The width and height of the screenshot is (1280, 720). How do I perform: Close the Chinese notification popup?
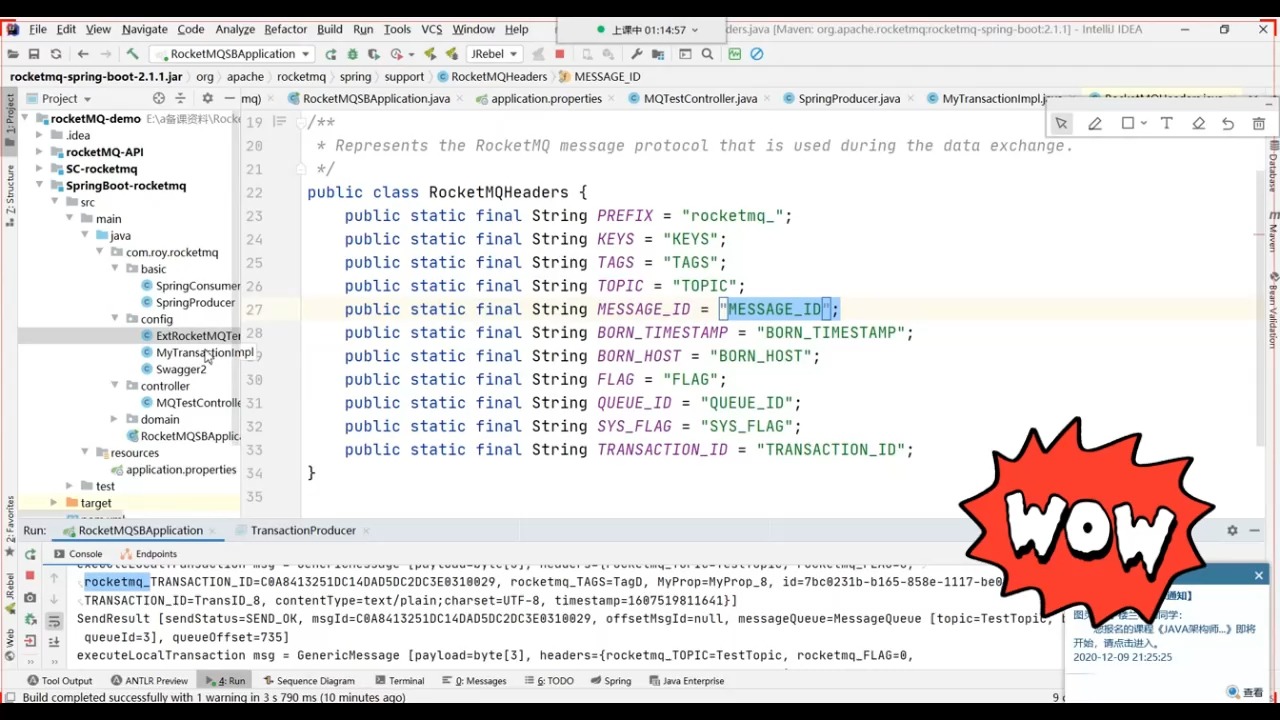[x=1259, y=574]
